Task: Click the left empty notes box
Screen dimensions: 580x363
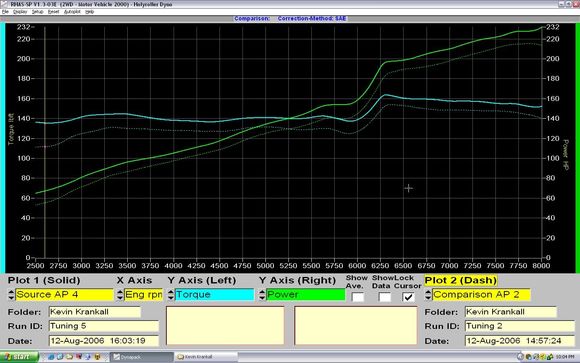Action: pos(225,326)
